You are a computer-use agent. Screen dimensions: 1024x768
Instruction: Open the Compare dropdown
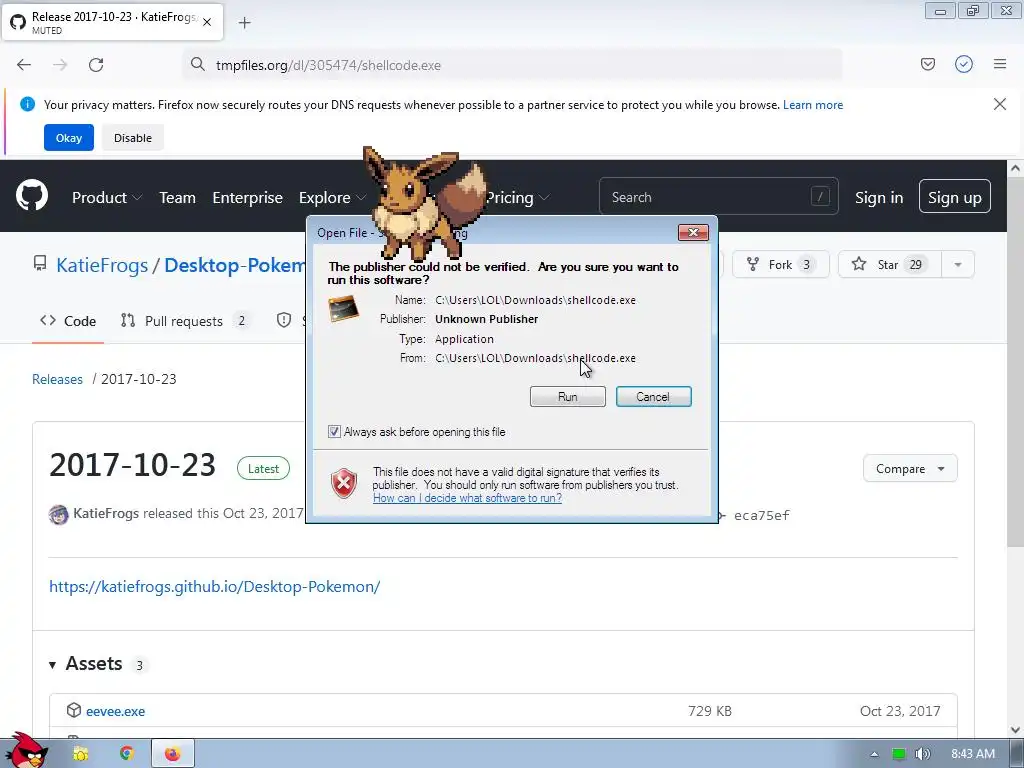point(910,468)
